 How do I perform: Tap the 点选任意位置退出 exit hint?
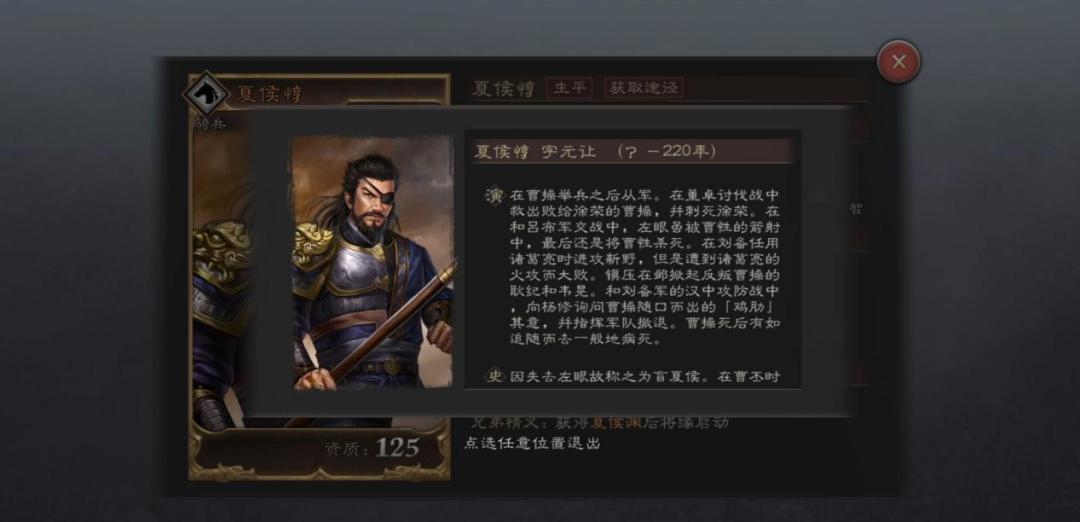(x=532, y=443)
